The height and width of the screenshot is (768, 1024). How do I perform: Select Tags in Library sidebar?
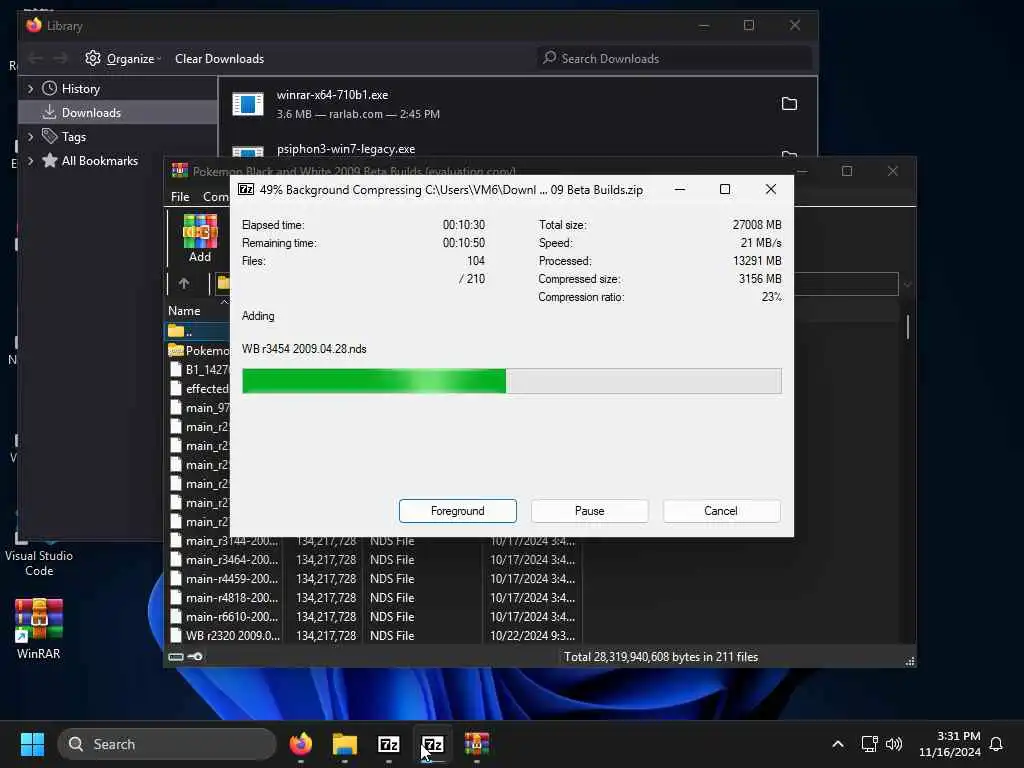(73, 136)
